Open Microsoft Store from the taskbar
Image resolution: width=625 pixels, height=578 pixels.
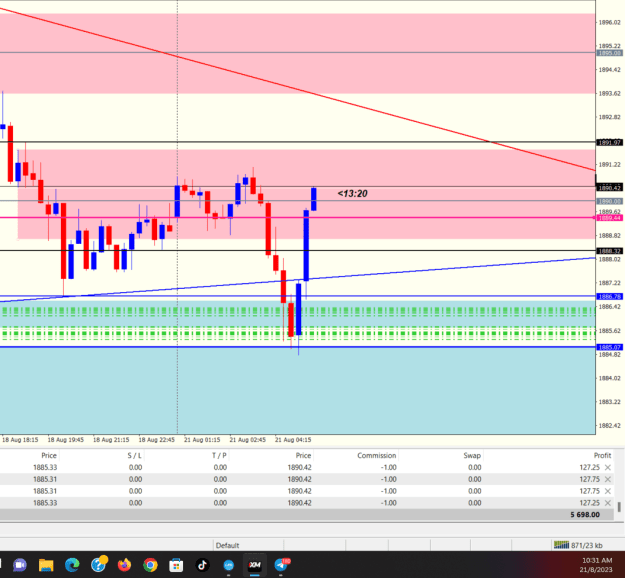click(x=176, y=565)
